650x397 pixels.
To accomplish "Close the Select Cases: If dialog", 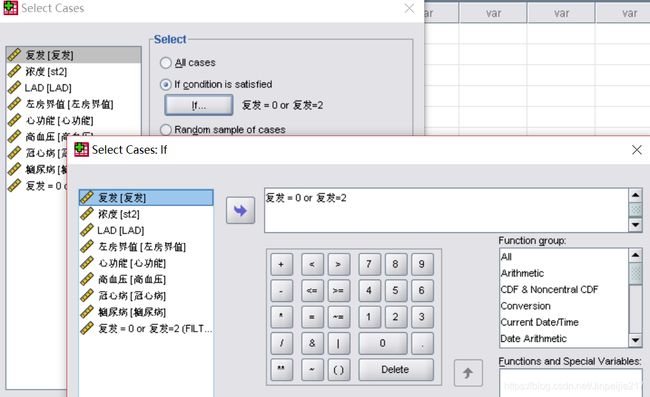I will (x=637, y=150).
